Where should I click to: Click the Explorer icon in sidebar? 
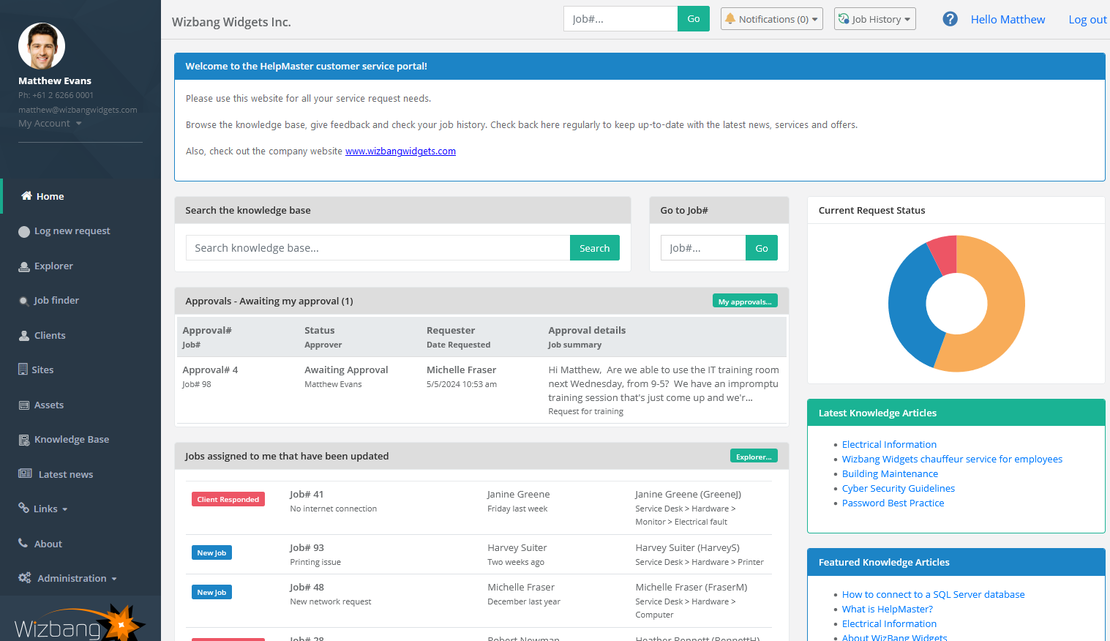(x=24, y=266)
